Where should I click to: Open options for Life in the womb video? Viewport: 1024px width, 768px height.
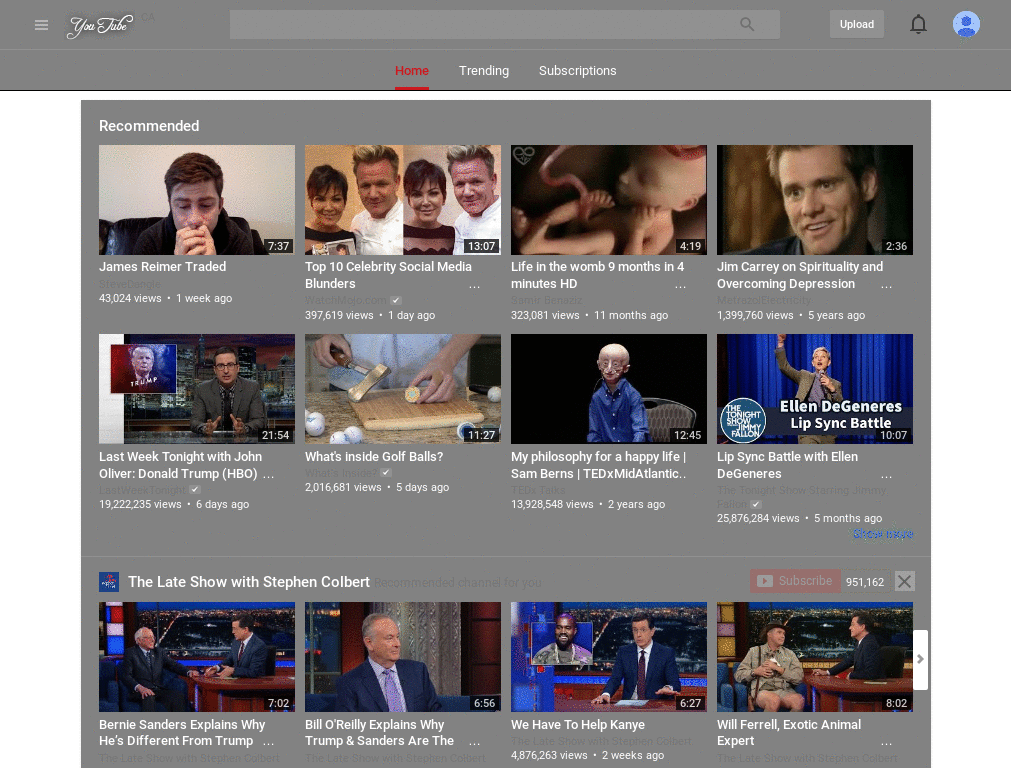(680, 285)
